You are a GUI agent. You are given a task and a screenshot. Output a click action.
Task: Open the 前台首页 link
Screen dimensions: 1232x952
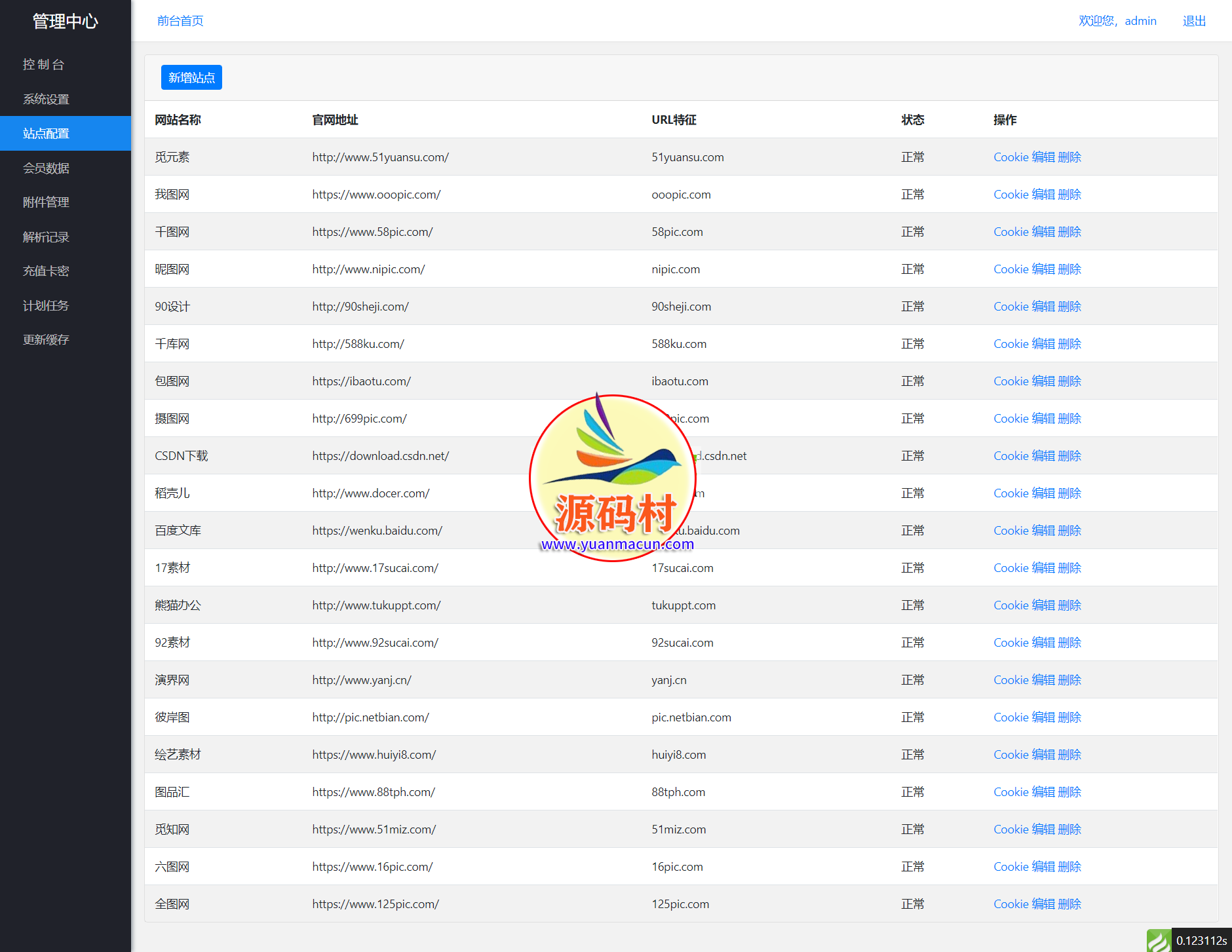tap(180, 21)
